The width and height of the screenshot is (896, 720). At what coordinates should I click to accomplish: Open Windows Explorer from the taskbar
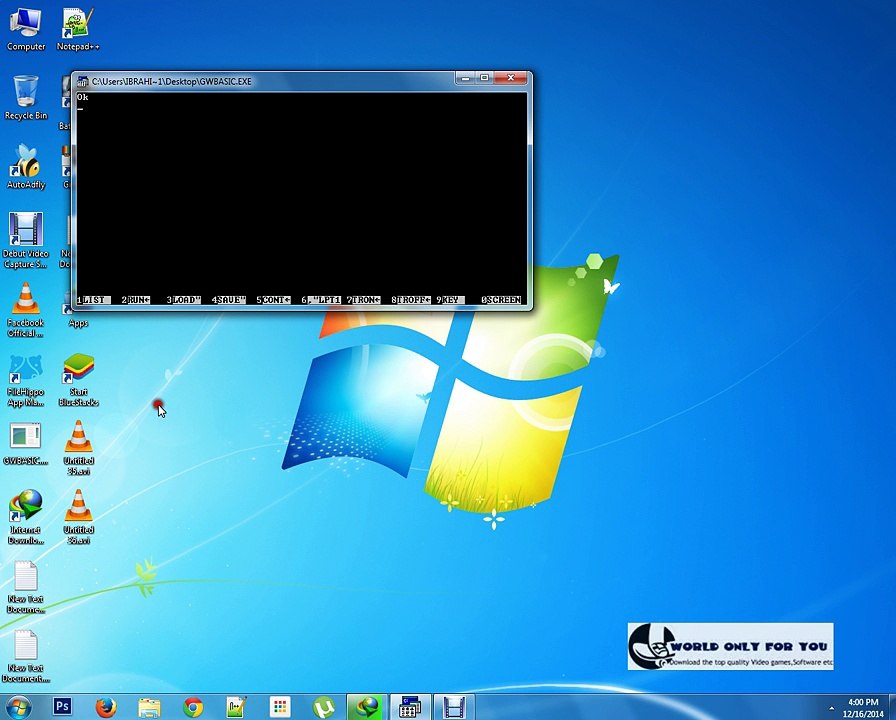(150, 707)
